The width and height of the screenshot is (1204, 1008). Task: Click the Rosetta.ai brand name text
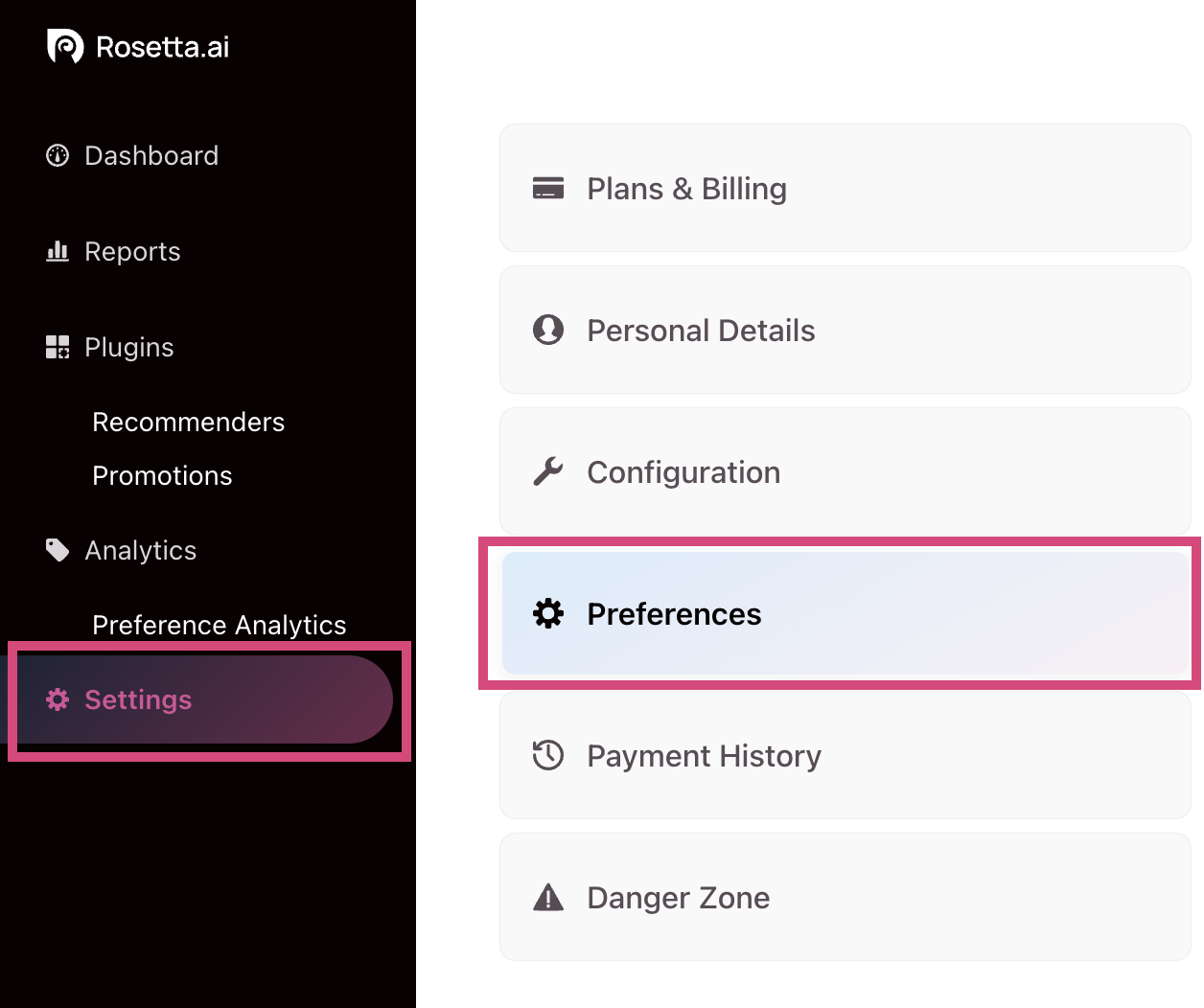[163, 47]
